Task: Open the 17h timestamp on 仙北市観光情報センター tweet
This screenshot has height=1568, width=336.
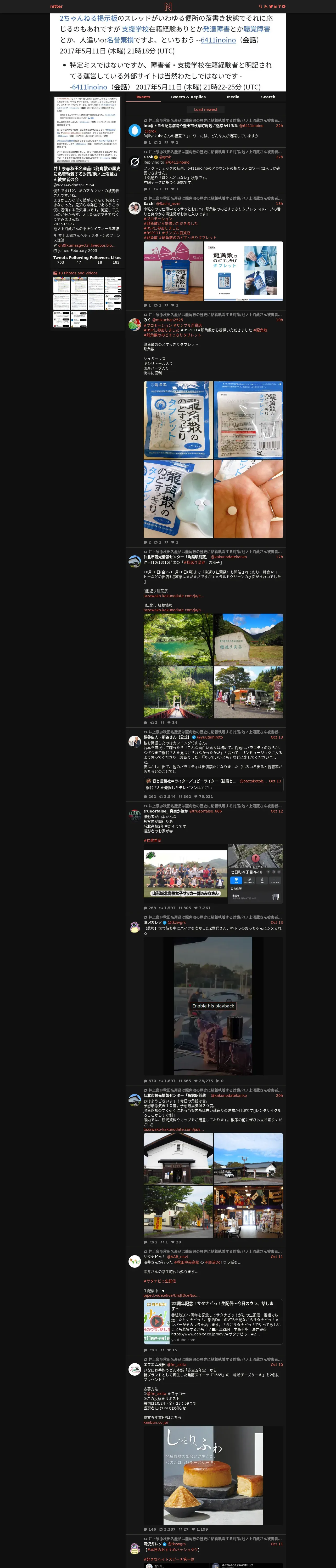Action: [279, 557]
